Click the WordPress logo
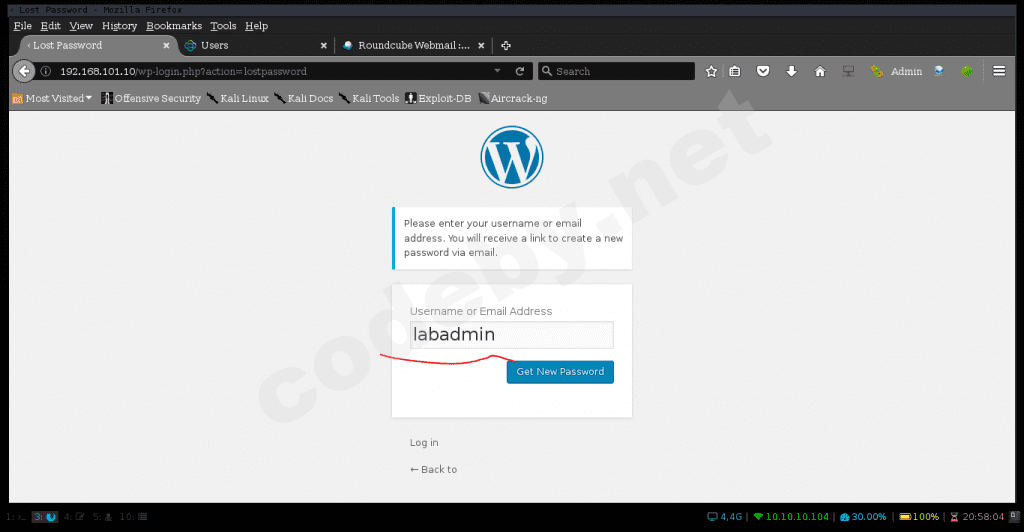This screenshot has height=532, width=1024. click(512, 157)
